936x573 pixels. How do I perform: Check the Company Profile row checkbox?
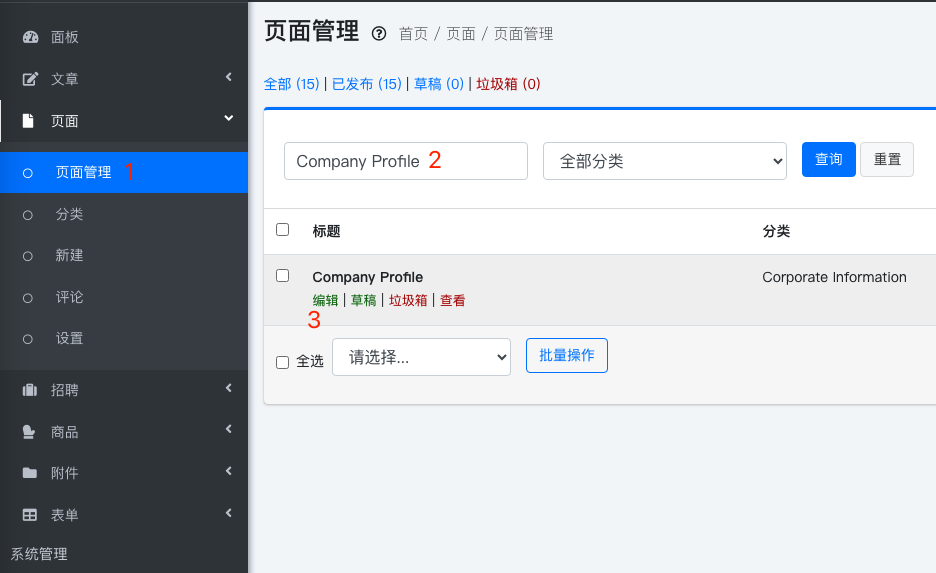click(282, 276)
